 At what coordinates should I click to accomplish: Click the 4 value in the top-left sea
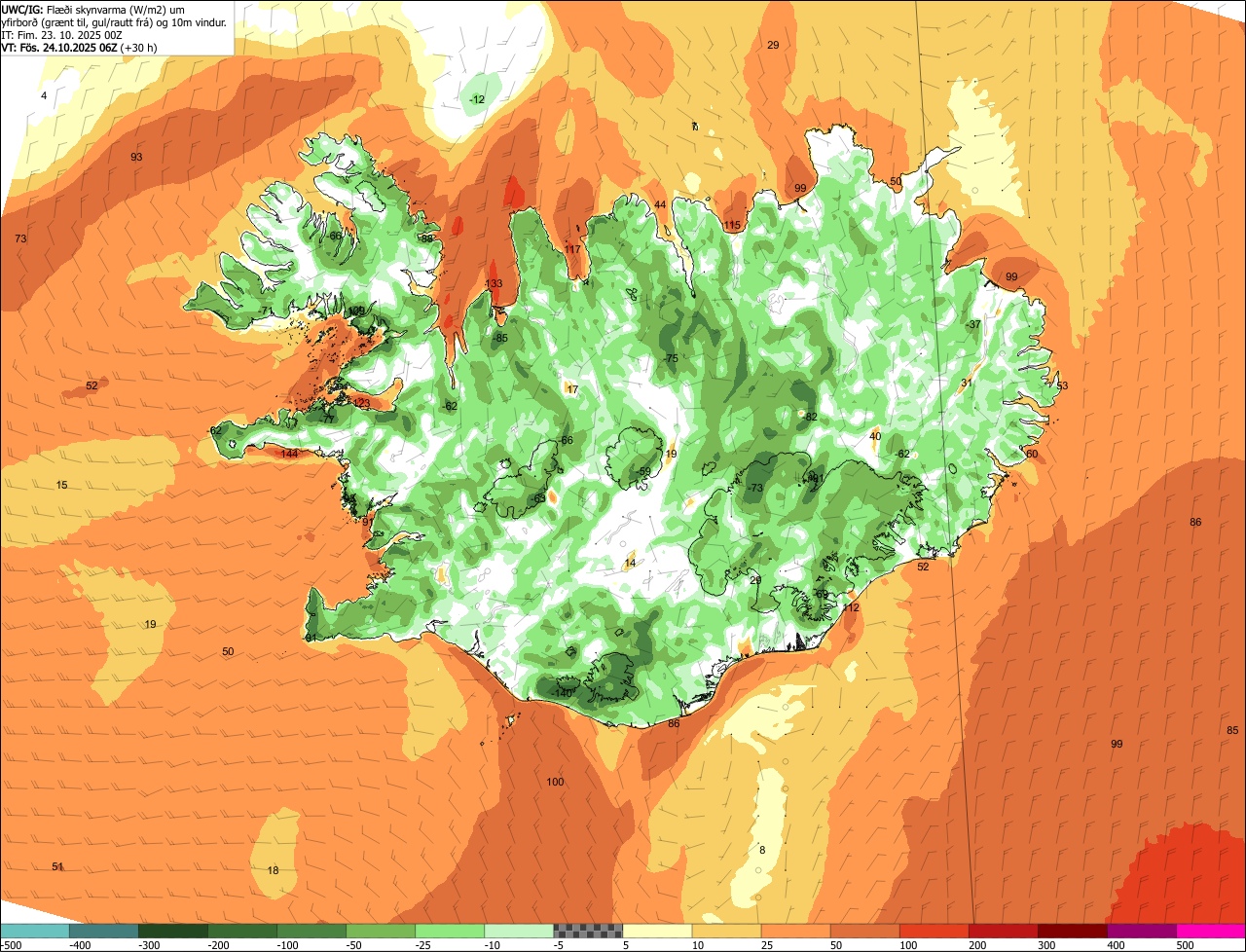point(44,95)
